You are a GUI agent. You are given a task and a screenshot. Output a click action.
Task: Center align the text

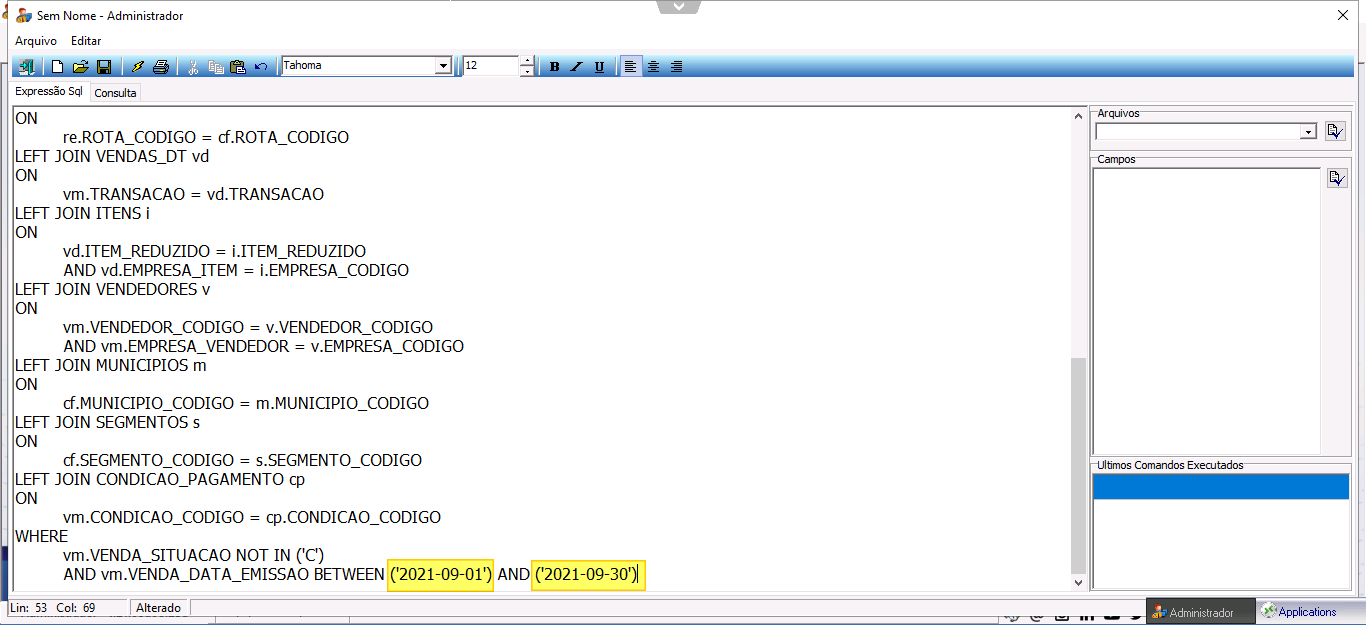pyautogui.click(x=654, y=67)
